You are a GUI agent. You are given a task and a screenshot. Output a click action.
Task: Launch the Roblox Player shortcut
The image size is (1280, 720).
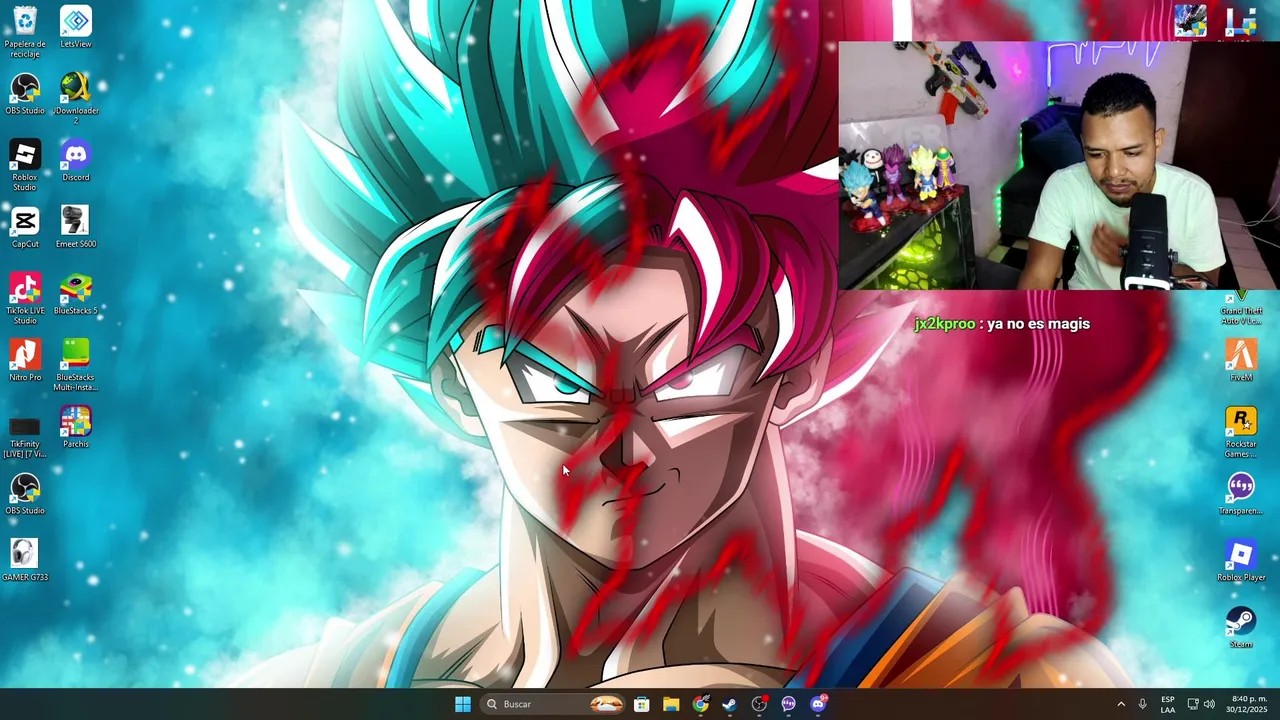coord(1241,560)
